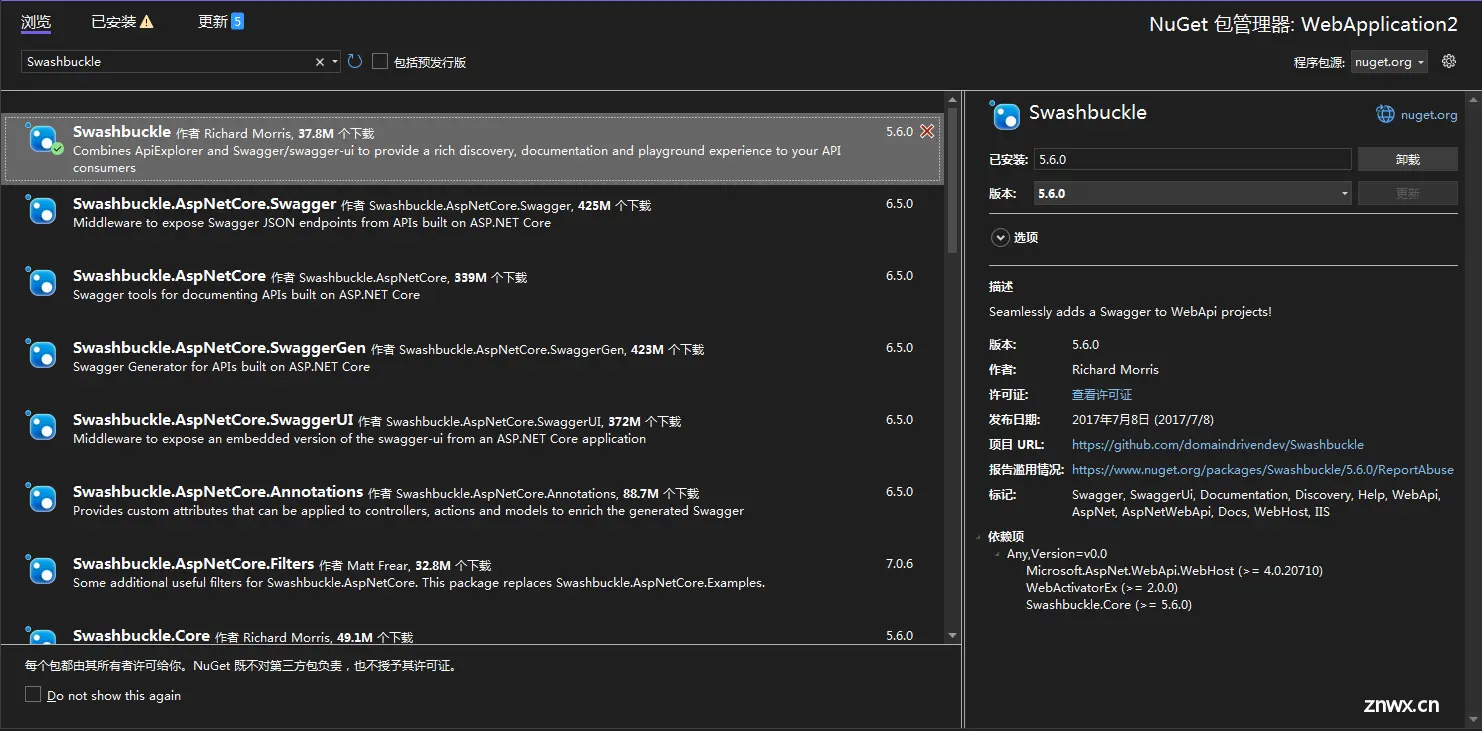This screenshot has height=731, width=1482.
Task: Click the Swashbuckle search input field
Action: [x=166, y=62]
